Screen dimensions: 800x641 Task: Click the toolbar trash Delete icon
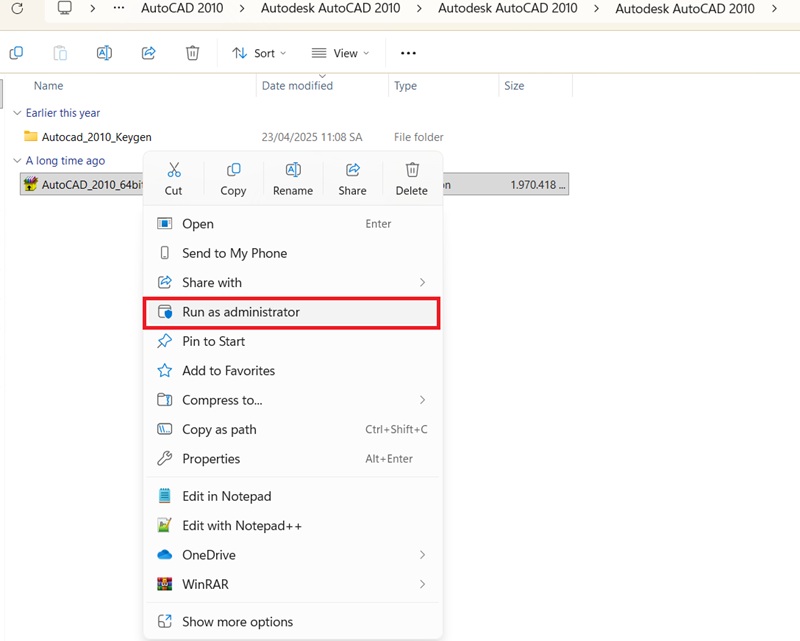pyautogui.click(x=193, y=53)
